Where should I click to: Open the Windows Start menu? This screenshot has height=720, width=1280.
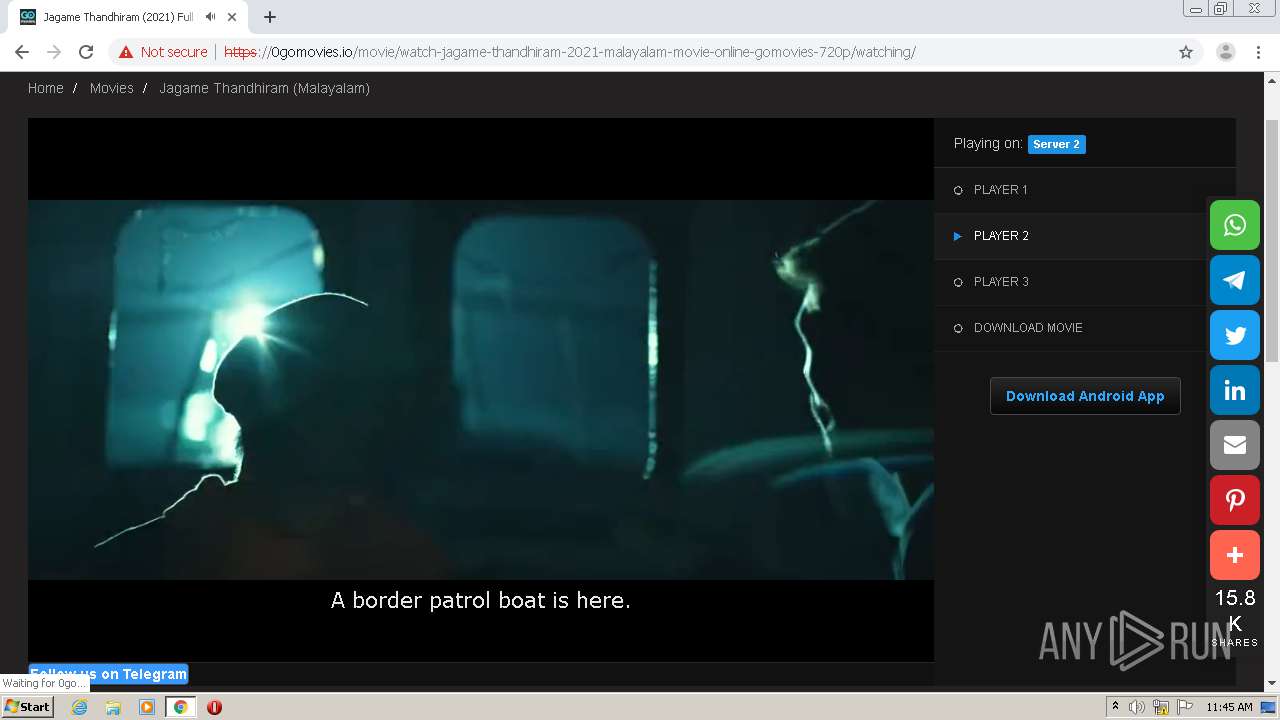(x=28, y=707)
